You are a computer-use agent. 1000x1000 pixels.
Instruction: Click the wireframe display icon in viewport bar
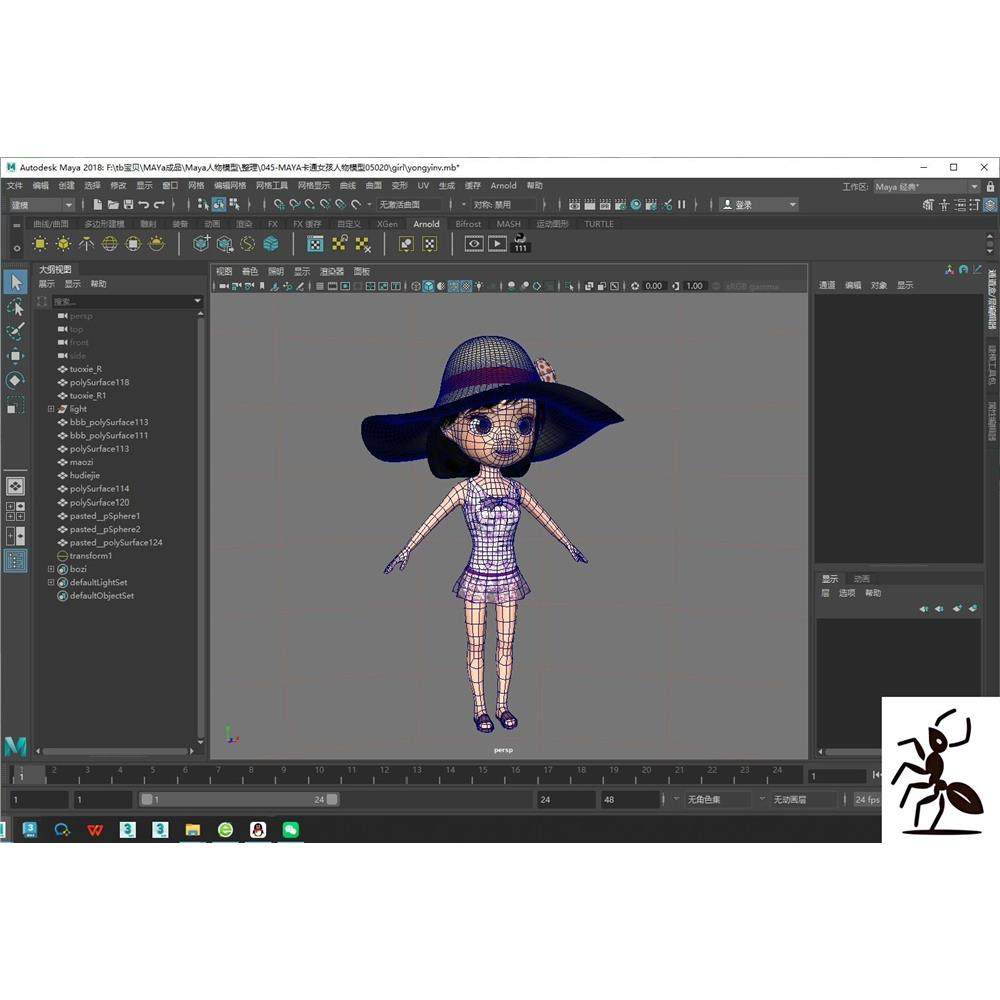coord(415,287)
